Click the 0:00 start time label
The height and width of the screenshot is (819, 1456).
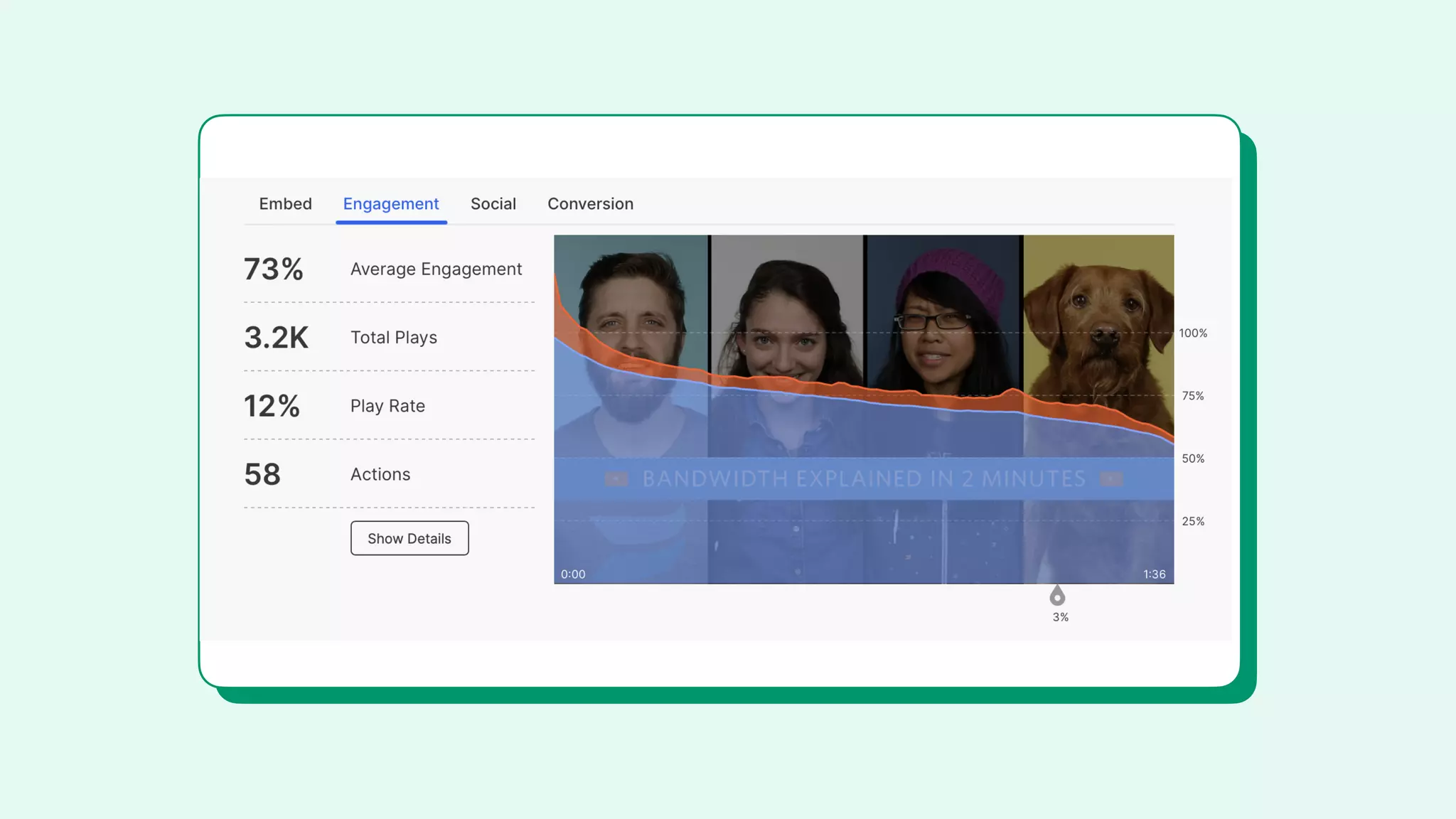click(573, 574)
